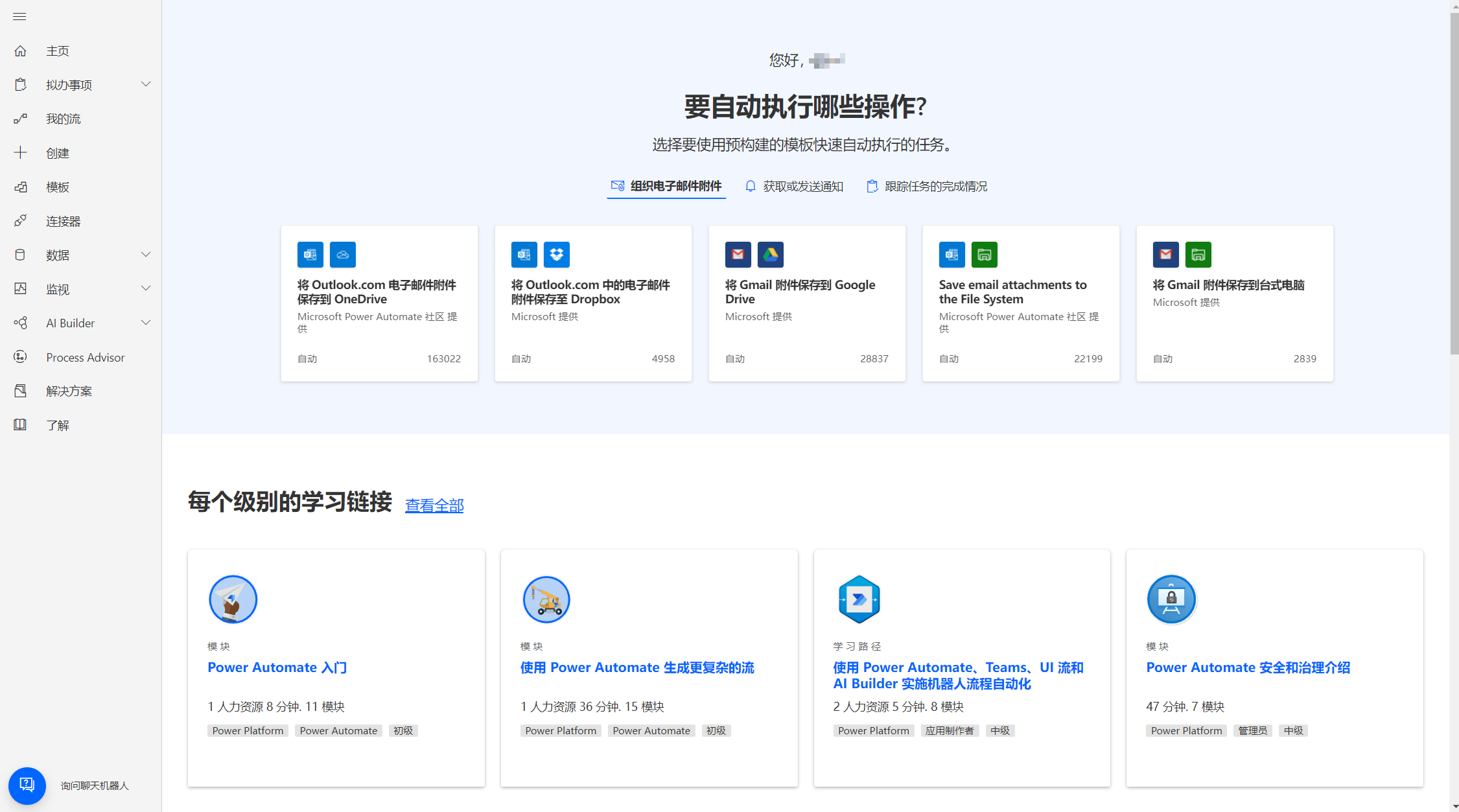This screenshot has width=1459, height=812.
Task: Select the 连接器 sidebar icon
Action: click(x=21, y=221)
